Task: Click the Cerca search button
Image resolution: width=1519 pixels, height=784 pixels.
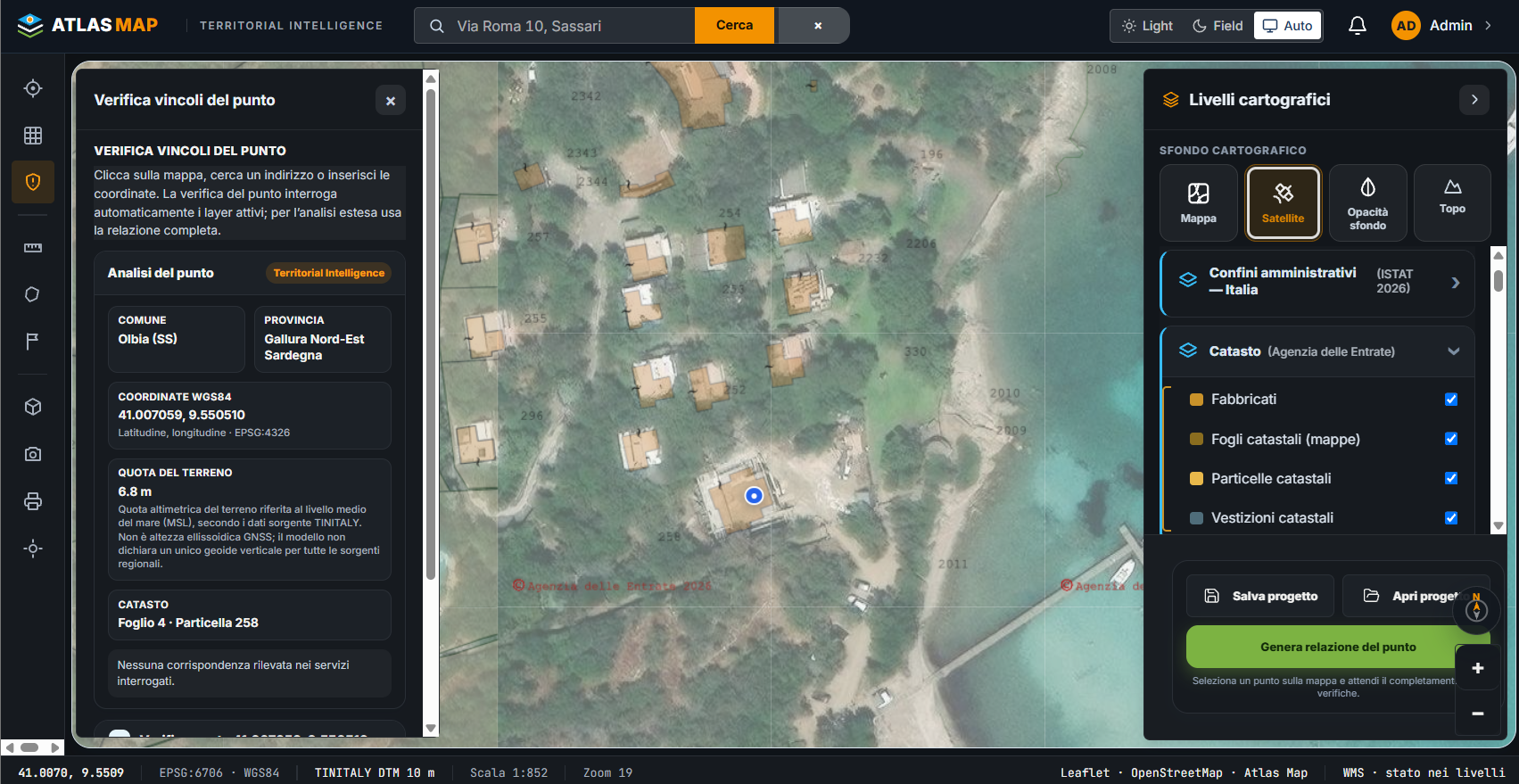Action: point(735,26)
